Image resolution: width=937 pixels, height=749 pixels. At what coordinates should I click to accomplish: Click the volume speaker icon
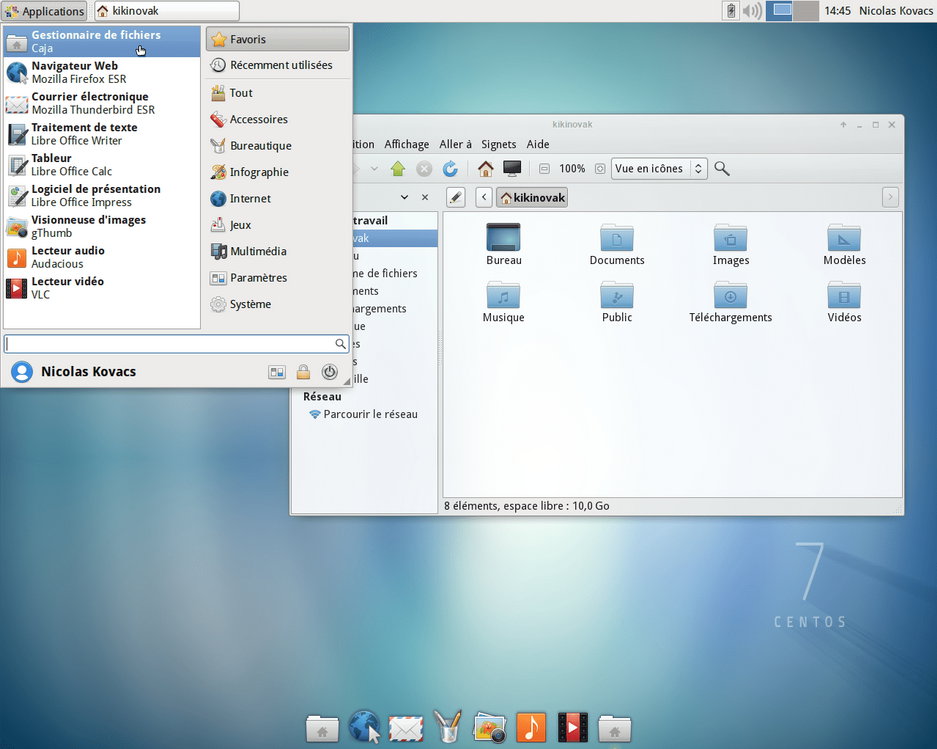[x=751, y=11]
